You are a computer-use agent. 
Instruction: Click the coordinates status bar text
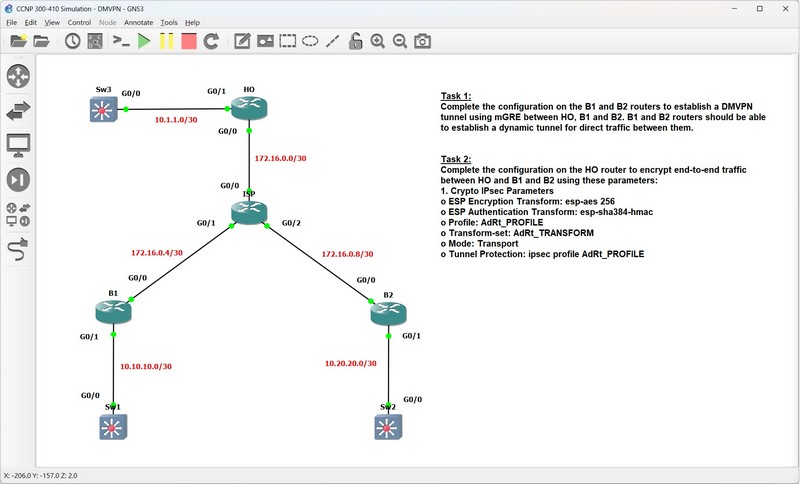point(40,476)
